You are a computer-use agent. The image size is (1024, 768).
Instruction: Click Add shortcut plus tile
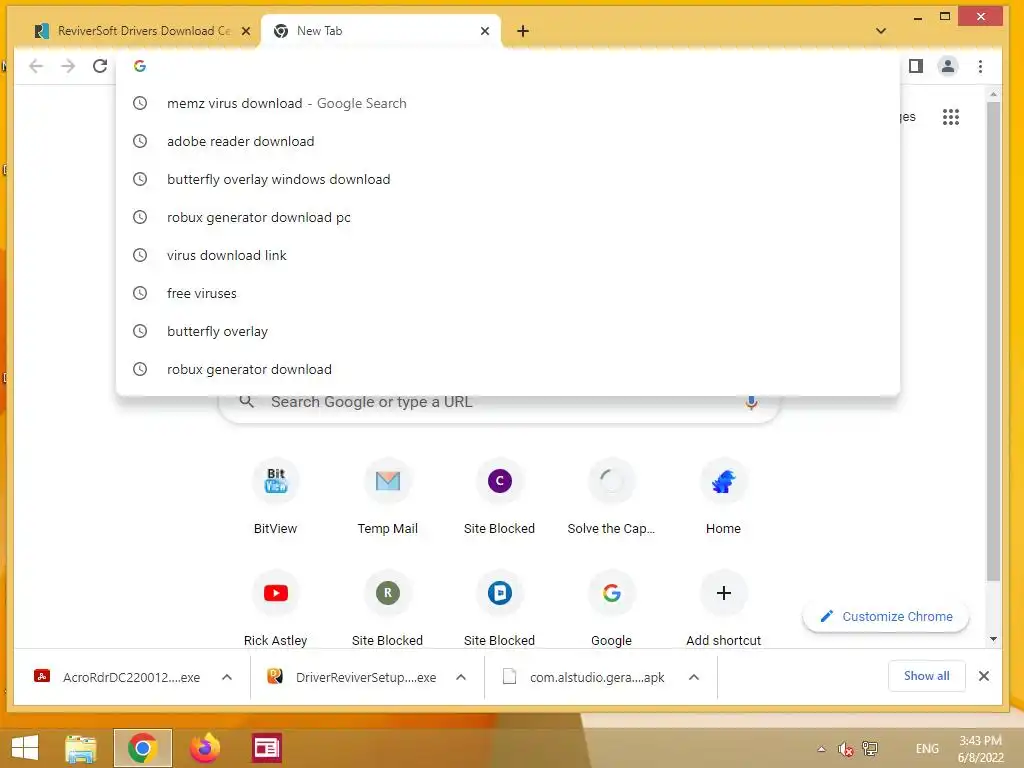[724, 609]
